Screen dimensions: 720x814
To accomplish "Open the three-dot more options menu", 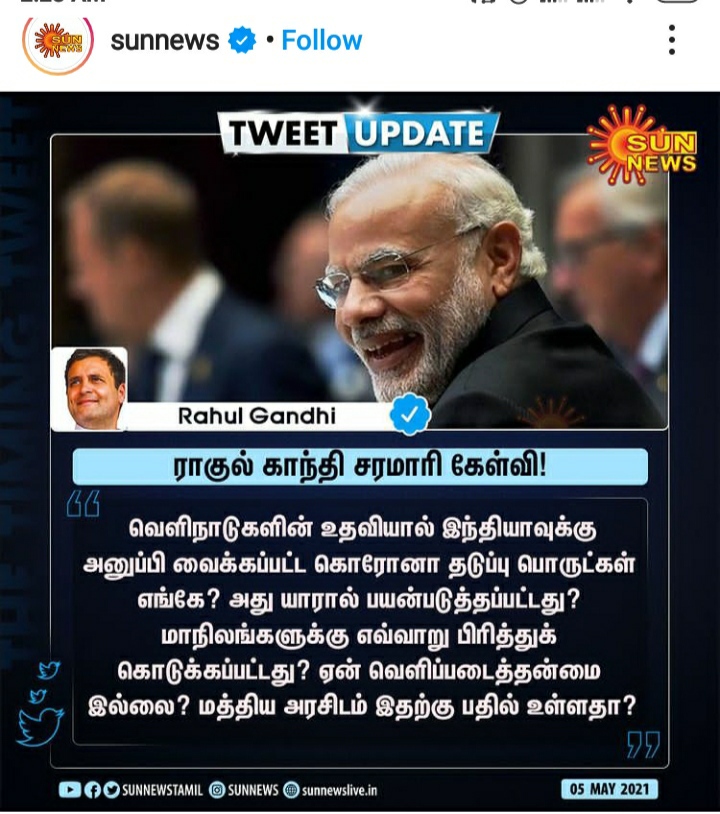I will point(672,39).
